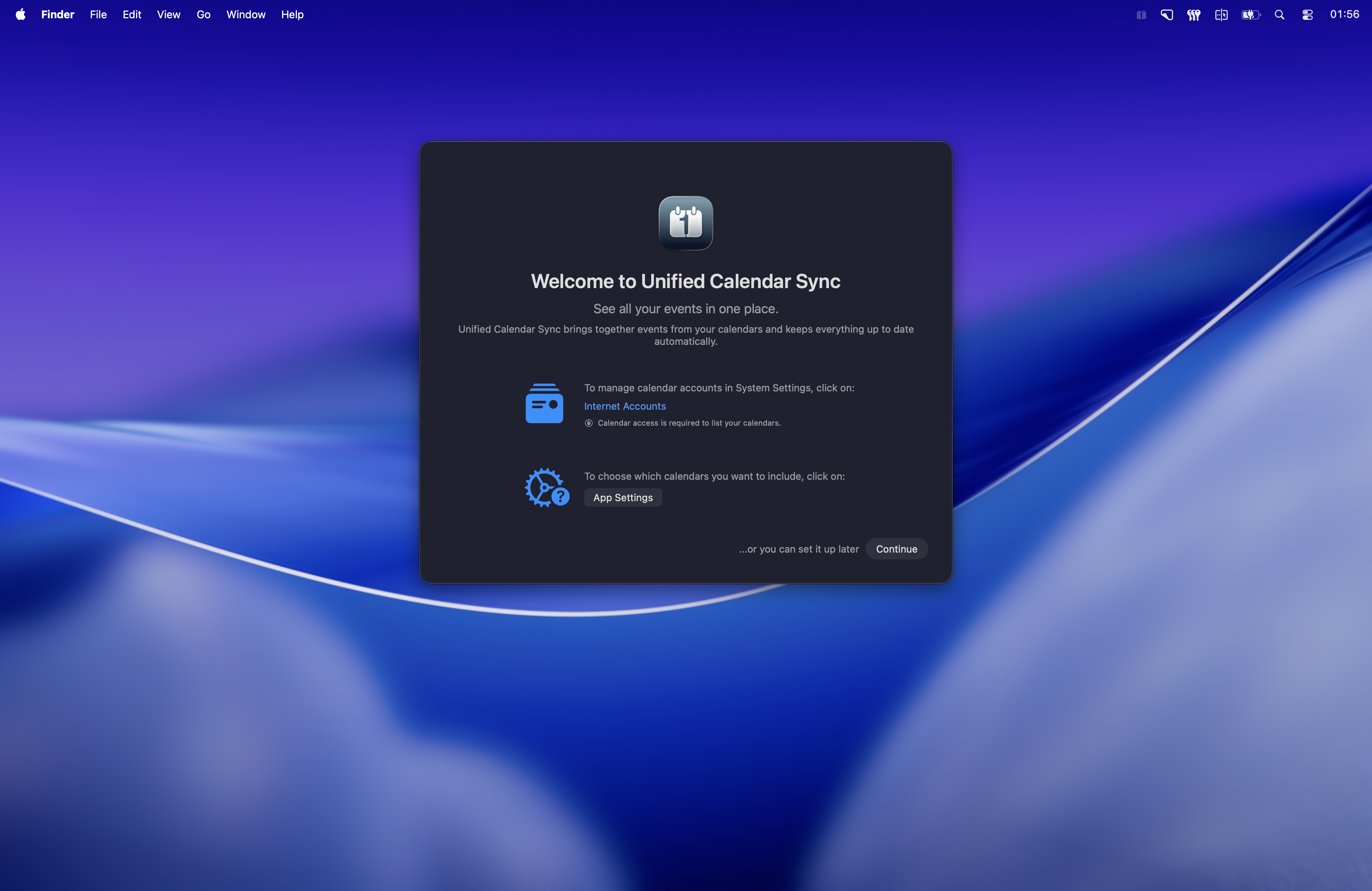Image resolution: width=1372 pixels, height=891 pixels.
Task: Open the Internet Accounts link
Action: (624, 406)
